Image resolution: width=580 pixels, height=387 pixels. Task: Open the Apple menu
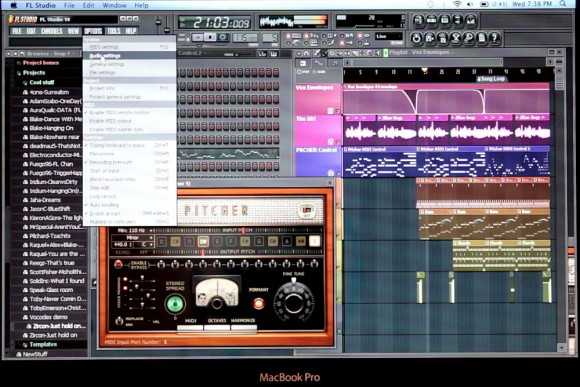tap(13, 5)
